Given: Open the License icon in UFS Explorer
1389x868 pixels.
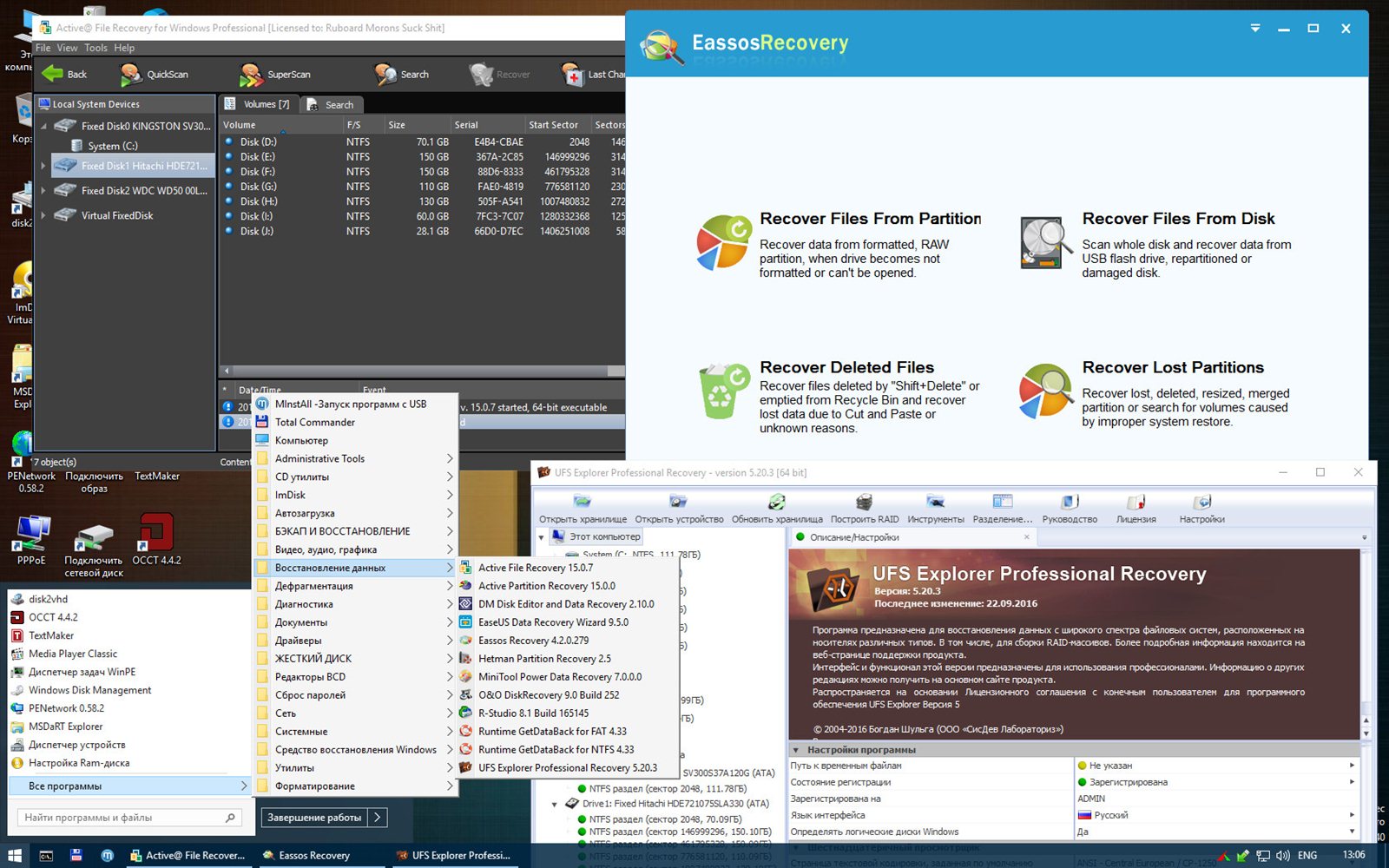Looking at the screenshot, I should click(x=1136, y=502).
